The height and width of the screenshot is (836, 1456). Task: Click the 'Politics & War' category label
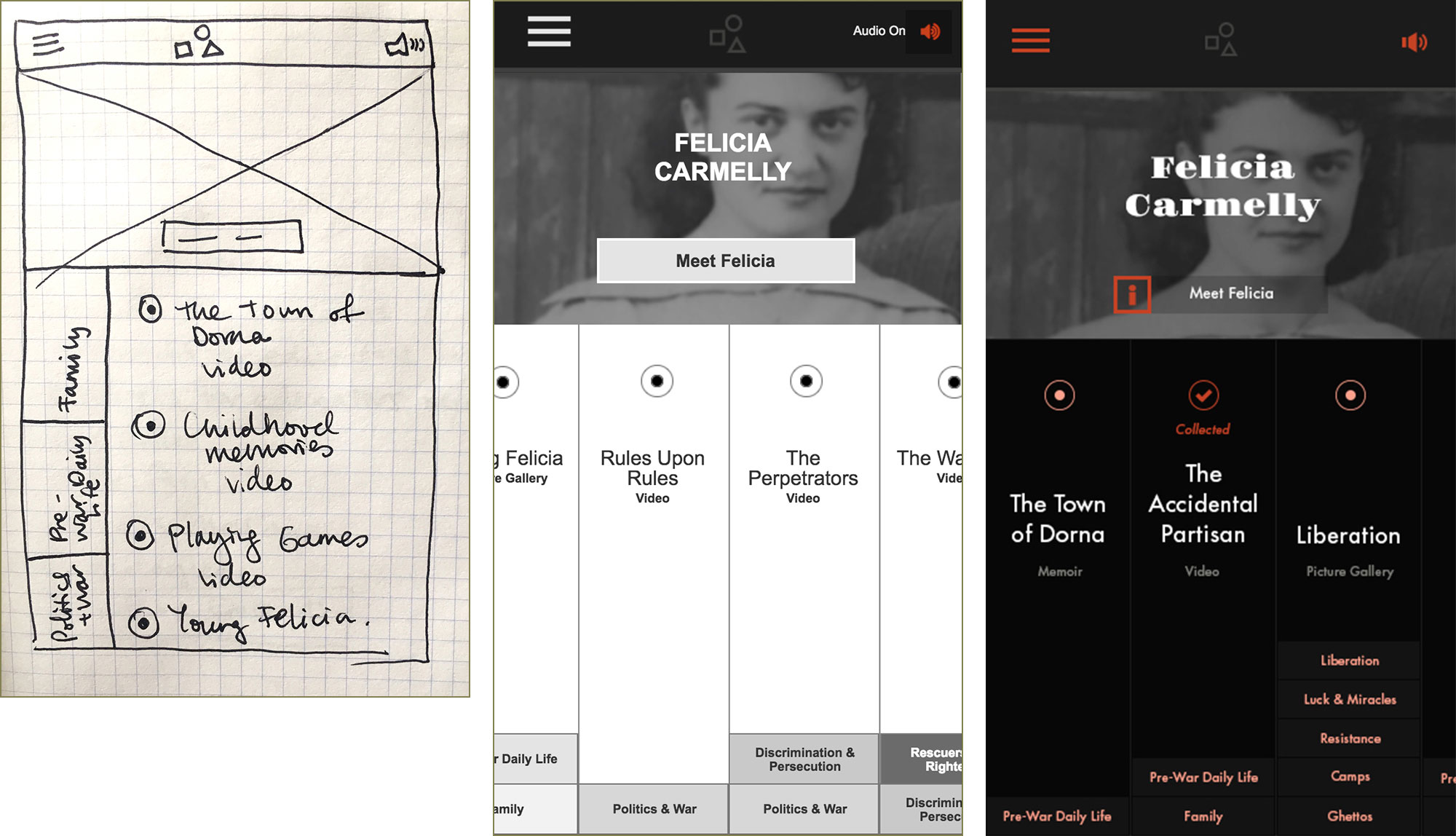click(650, 809)
